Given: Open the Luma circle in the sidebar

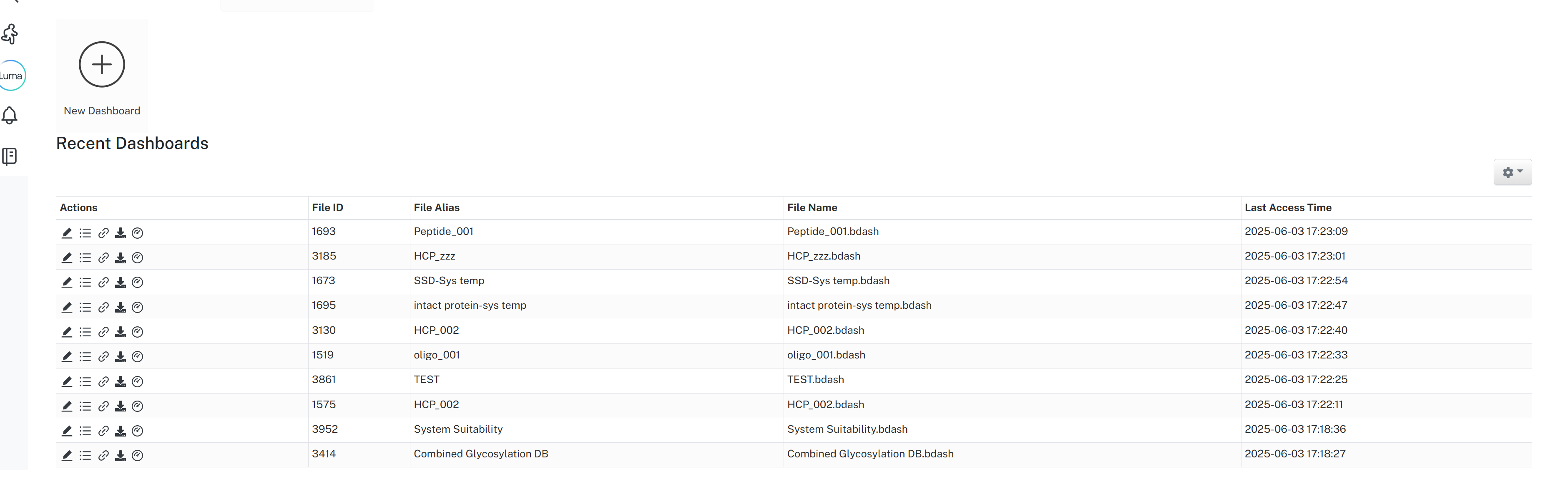Looking at the screenshot, I should click(x=11, y=76).
